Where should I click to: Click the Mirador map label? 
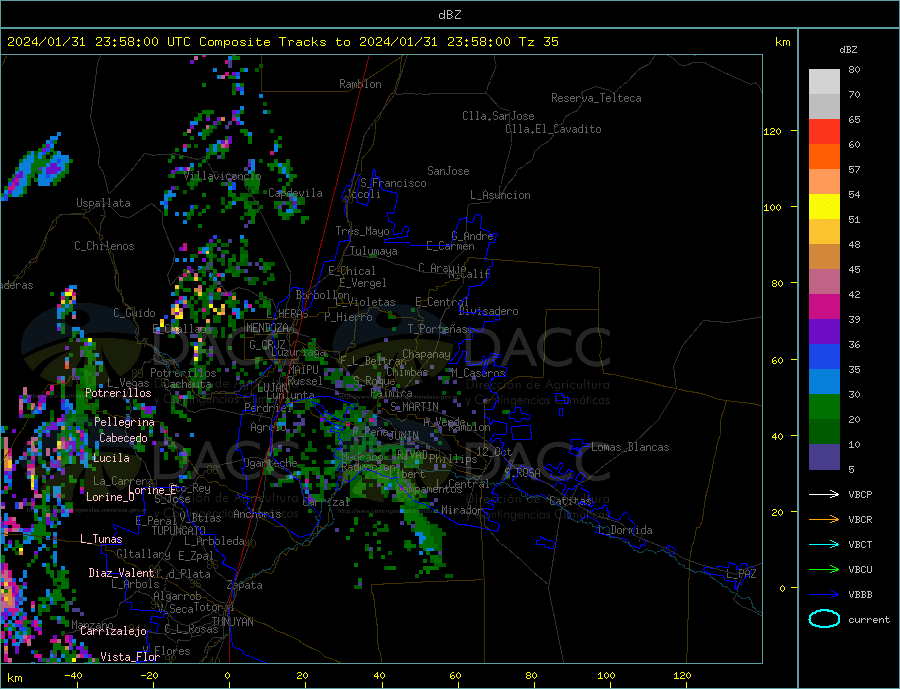pos(462,510)
